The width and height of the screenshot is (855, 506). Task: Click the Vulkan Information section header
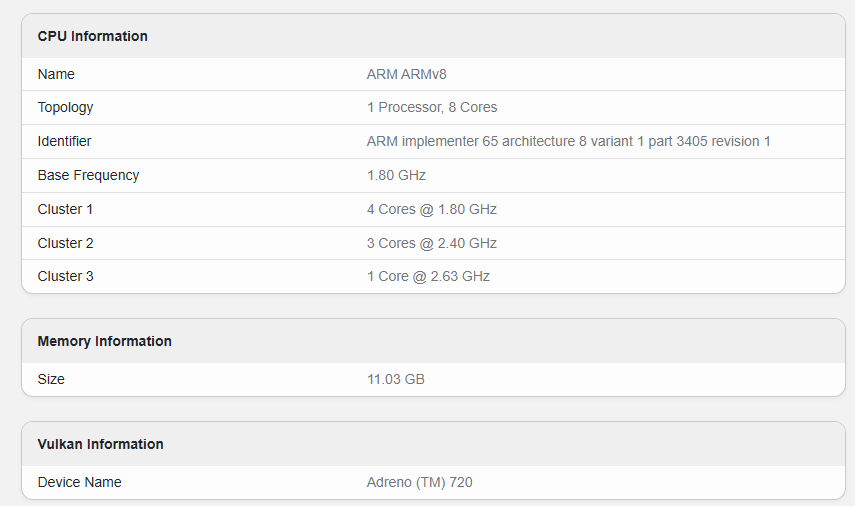(100, 444)
